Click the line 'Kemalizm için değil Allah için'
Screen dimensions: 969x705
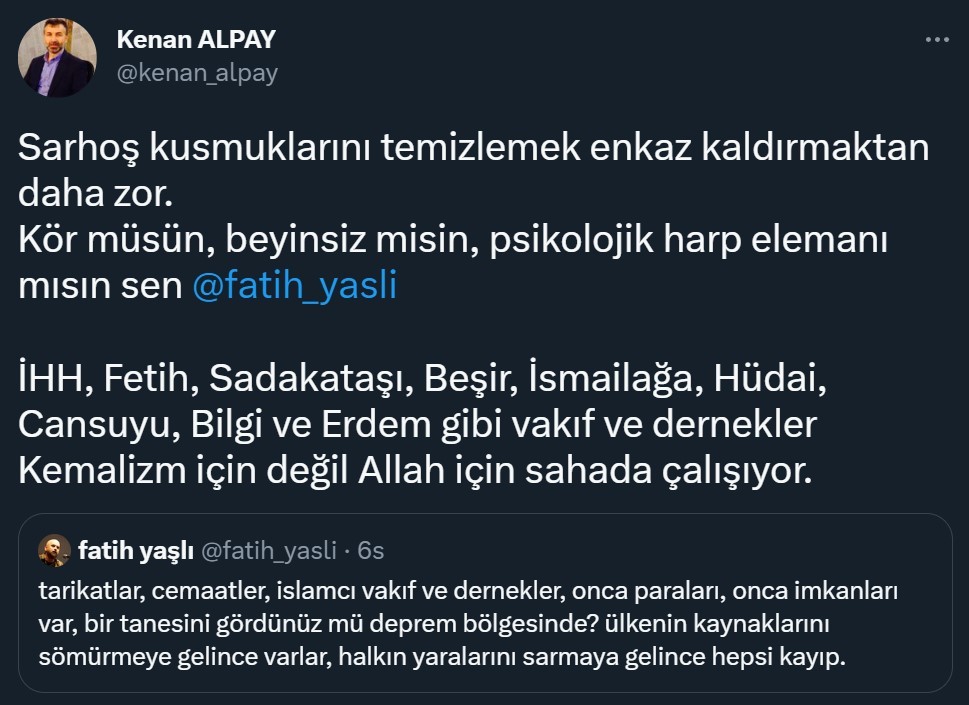(411, 471)
